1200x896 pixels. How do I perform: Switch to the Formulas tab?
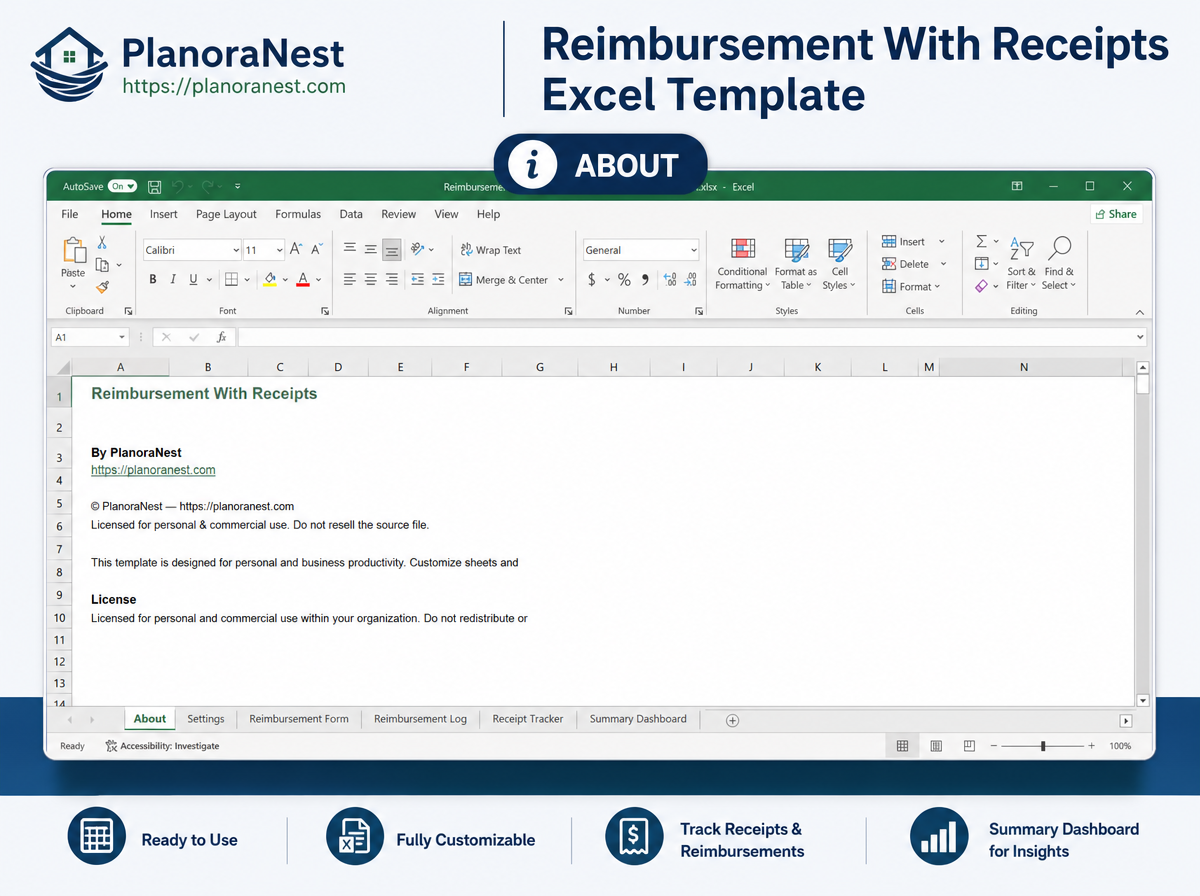298,214
